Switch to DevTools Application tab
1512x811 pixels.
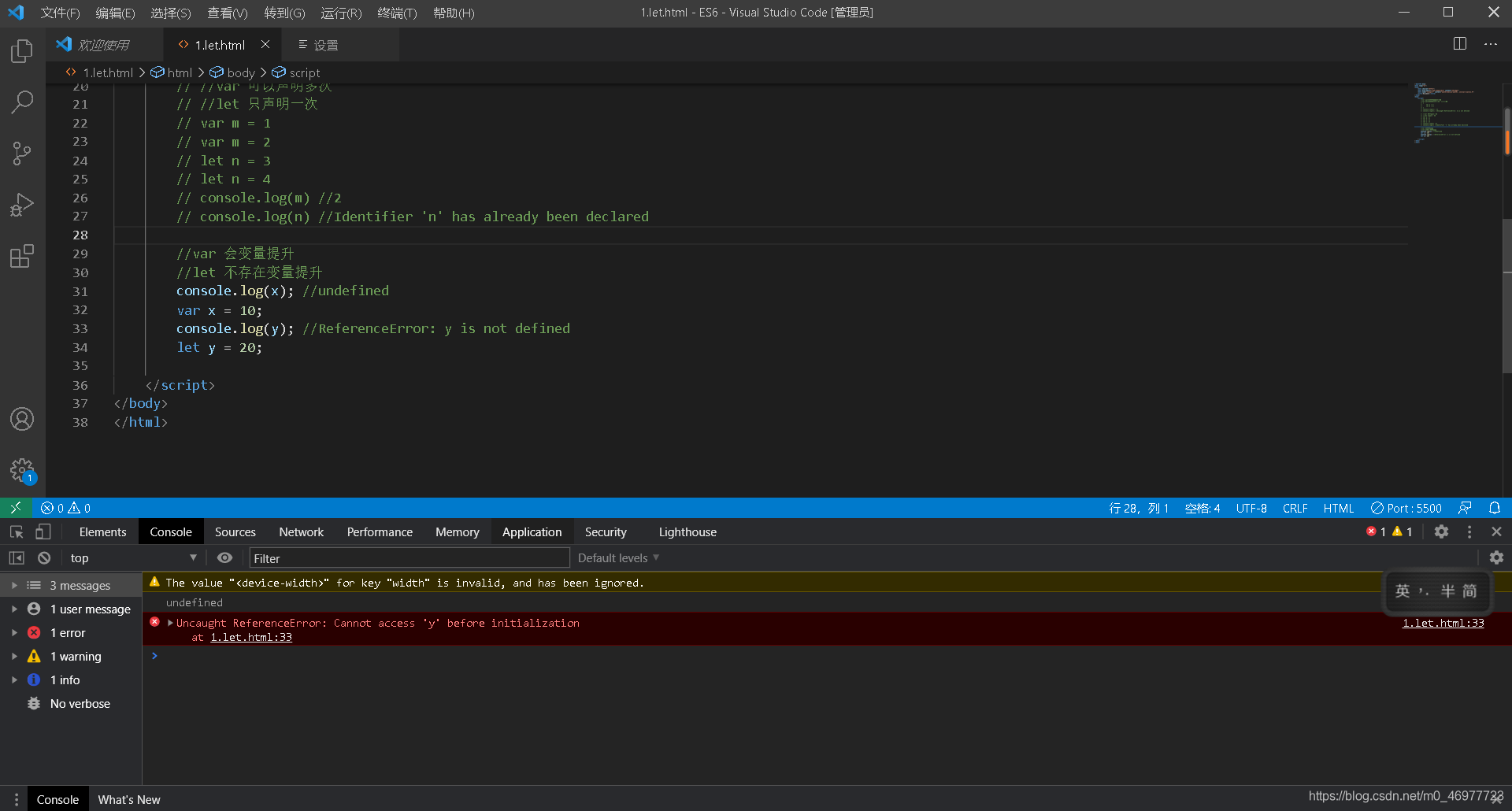click(x=532, y=532)
